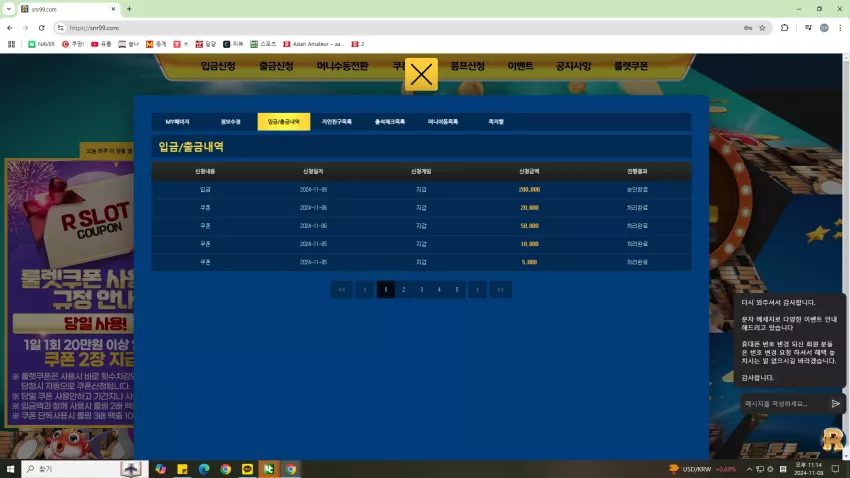Open the green sports bookmark
Viewport: 850px width, 478px height.
coord(263,44)
